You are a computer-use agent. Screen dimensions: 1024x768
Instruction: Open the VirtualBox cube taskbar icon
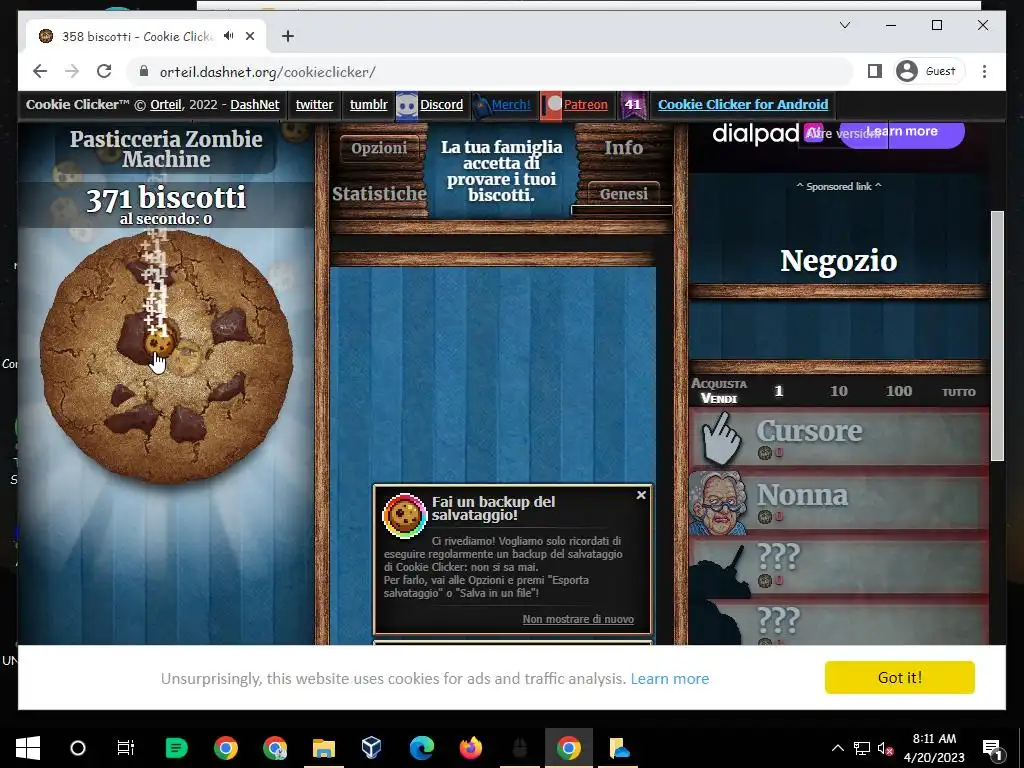pyautogui.click(x=372, y=748)
